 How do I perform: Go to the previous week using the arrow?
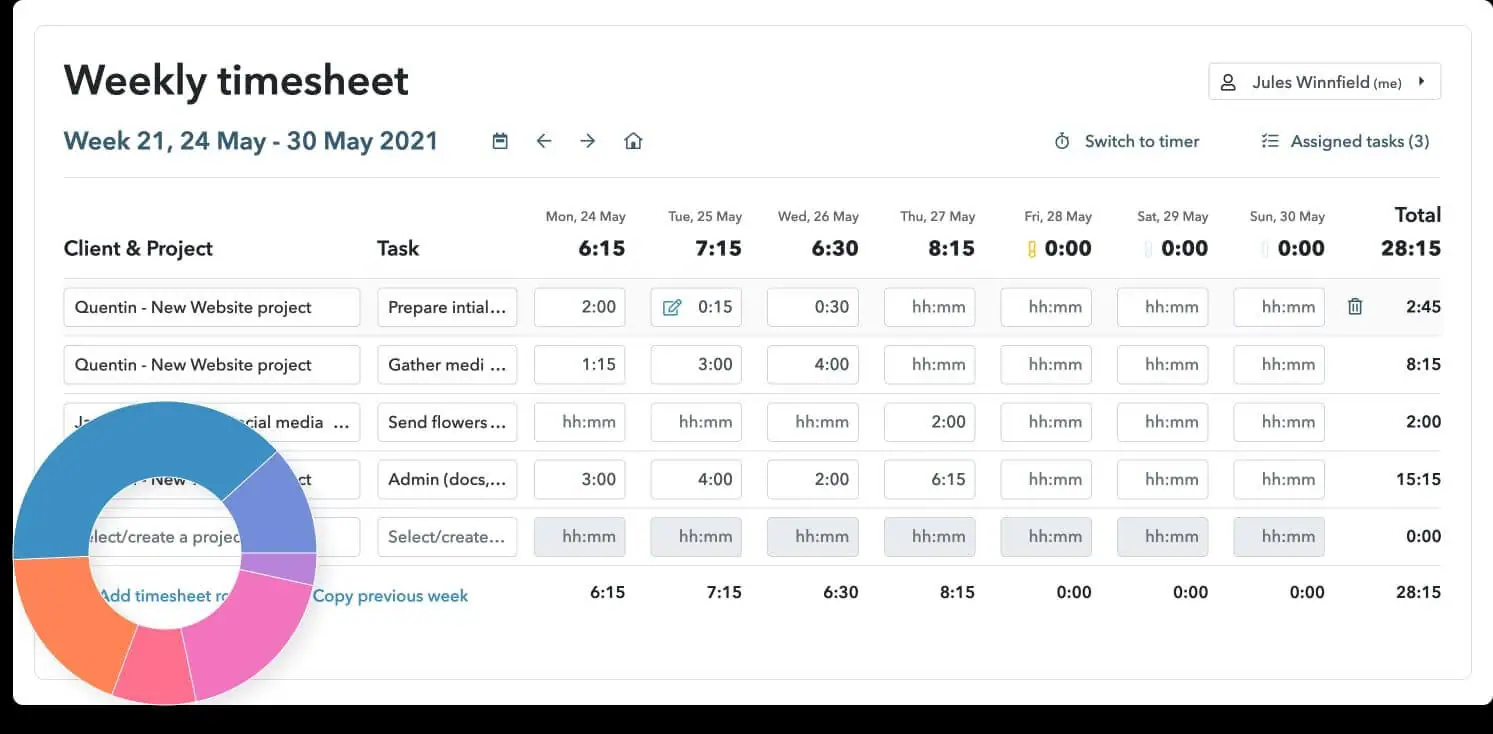pyautogui.click(x=544, y=141)
